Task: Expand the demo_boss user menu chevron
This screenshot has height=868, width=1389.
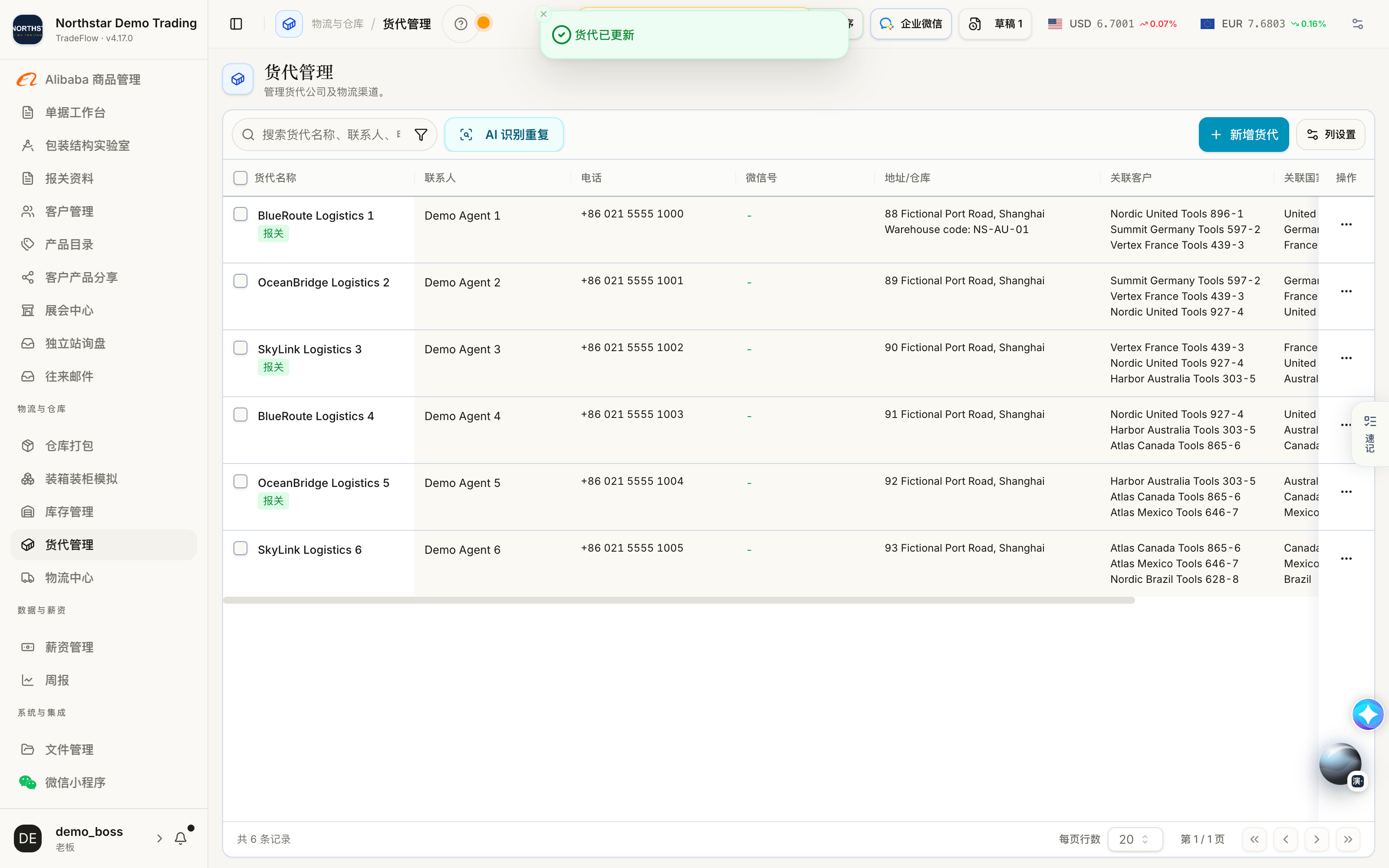Action: click(x=160, y=838)
